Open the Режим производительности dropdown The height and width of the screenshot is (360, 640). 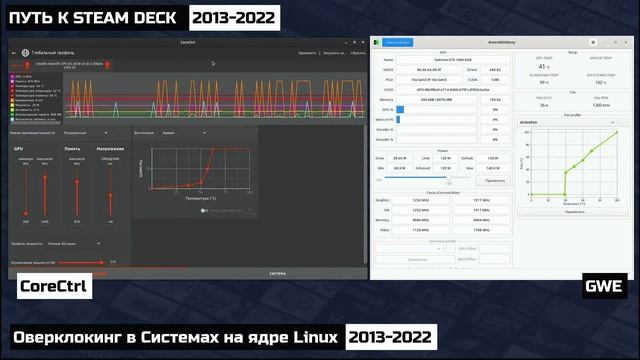[86, 133]
